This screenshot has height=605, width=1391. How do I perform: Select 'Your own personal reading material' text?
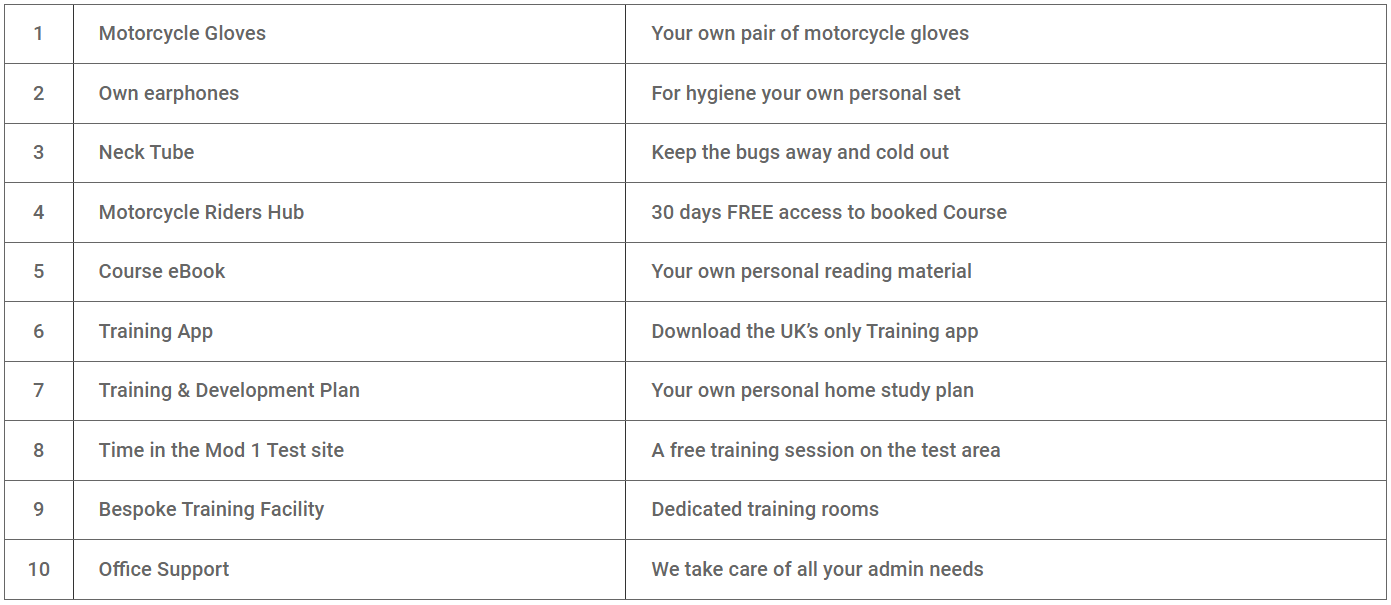point(812,271)
